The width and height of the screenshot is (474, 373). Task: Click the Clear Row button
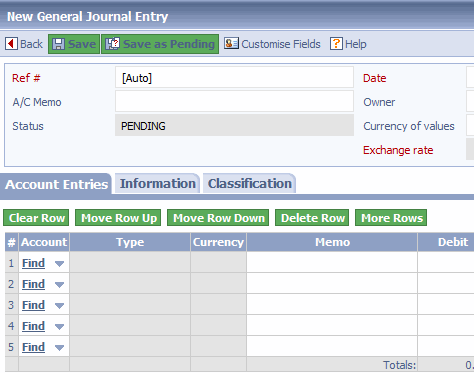(x=36, y=218)
